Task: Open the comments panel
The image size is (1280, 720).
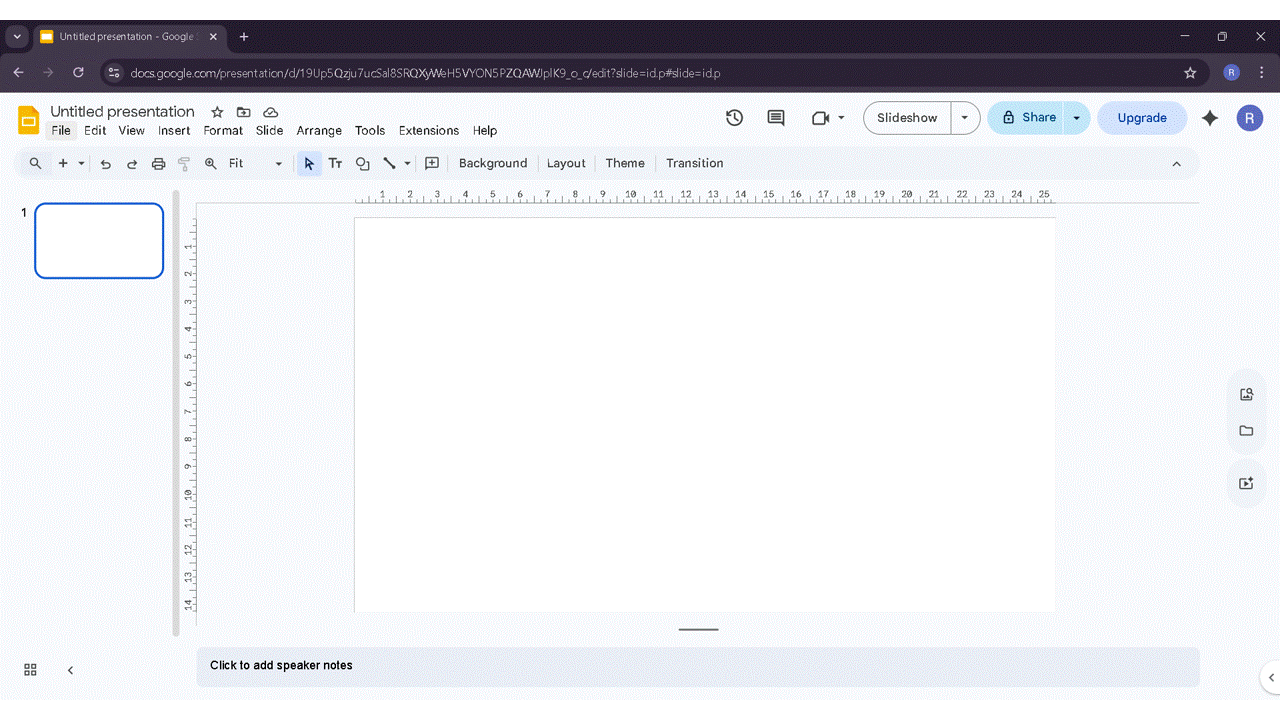Action: (776, 117)
